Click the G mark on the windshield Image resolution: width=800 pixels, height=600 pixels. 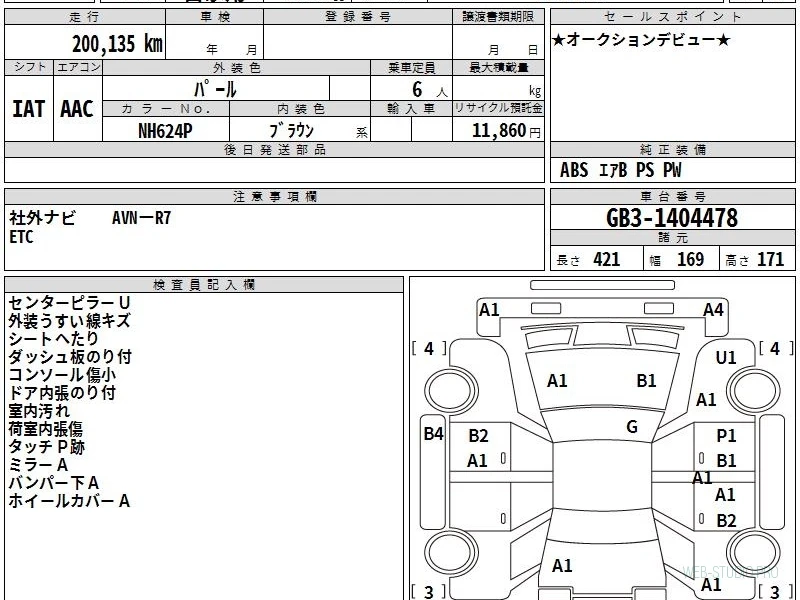632,427
